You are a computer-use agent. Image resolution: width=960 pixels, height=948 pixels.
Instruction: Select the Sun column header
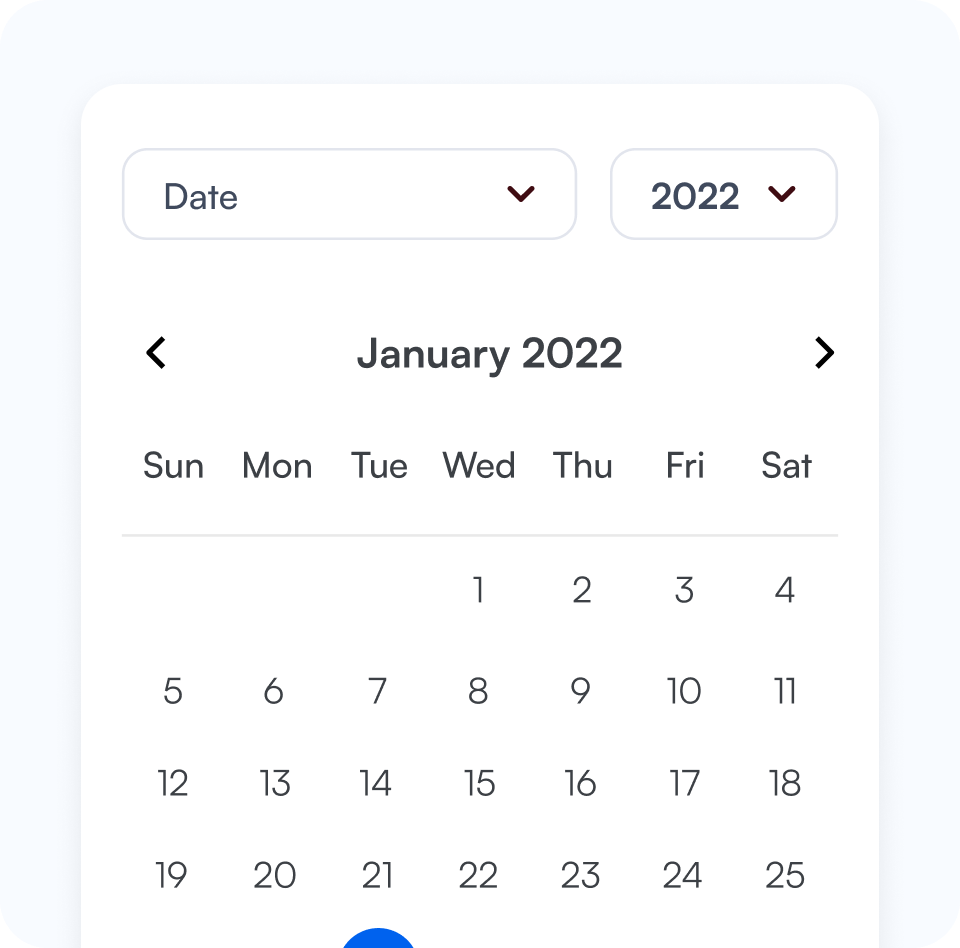click(173, 465)
